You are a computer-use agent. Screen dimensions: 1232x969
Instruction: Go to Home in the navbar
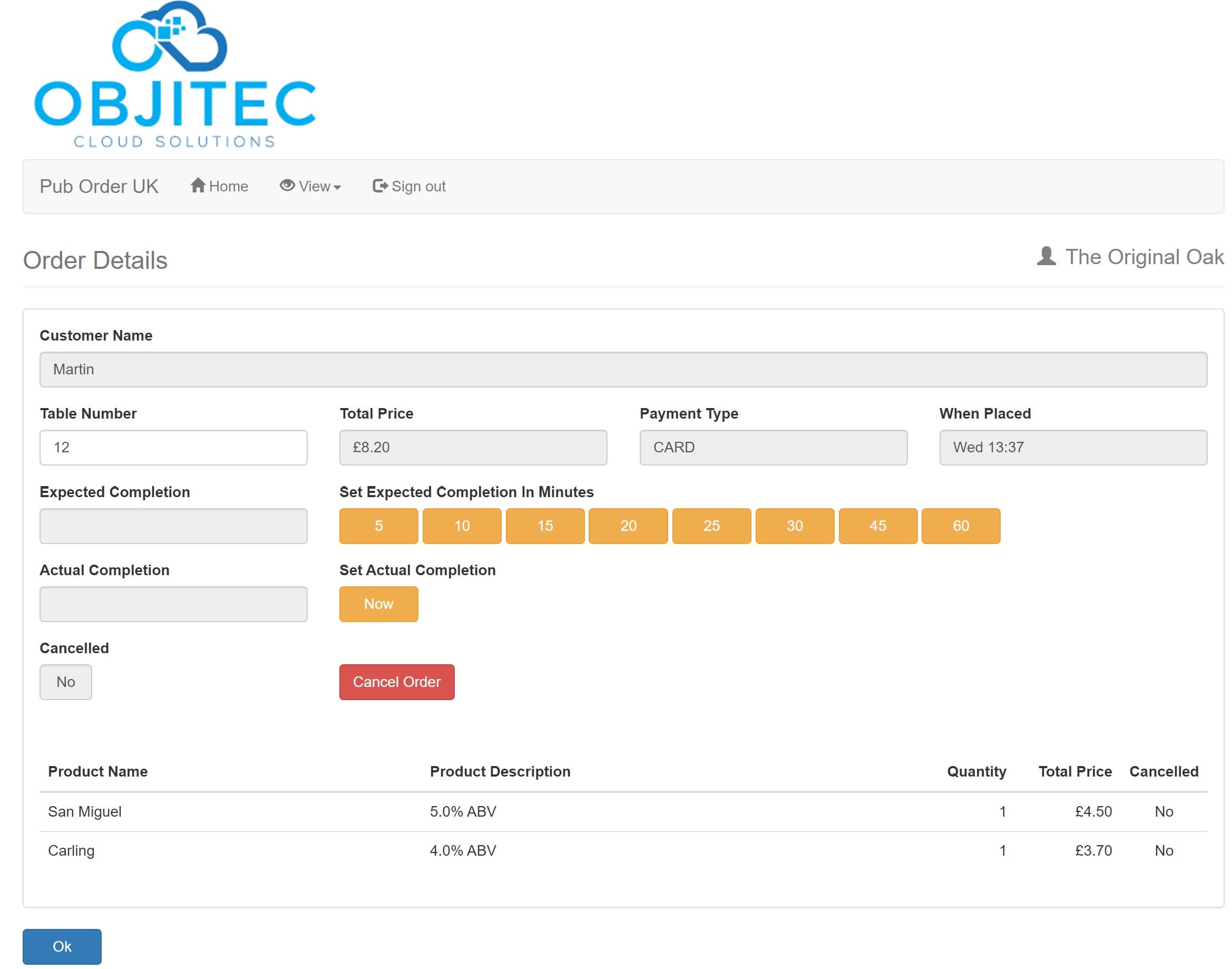[219, 186]
